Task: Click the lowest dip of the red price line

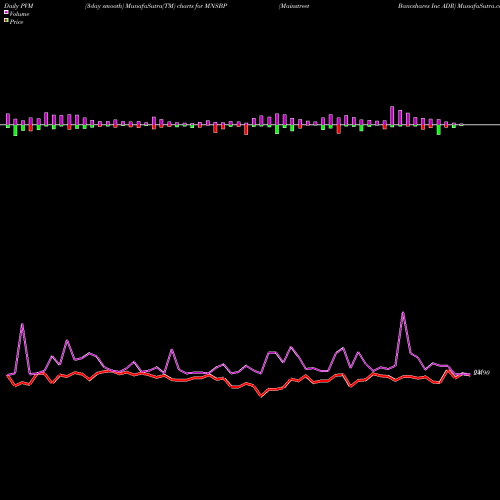Action: pyautogui.click(x=261, y=396)
